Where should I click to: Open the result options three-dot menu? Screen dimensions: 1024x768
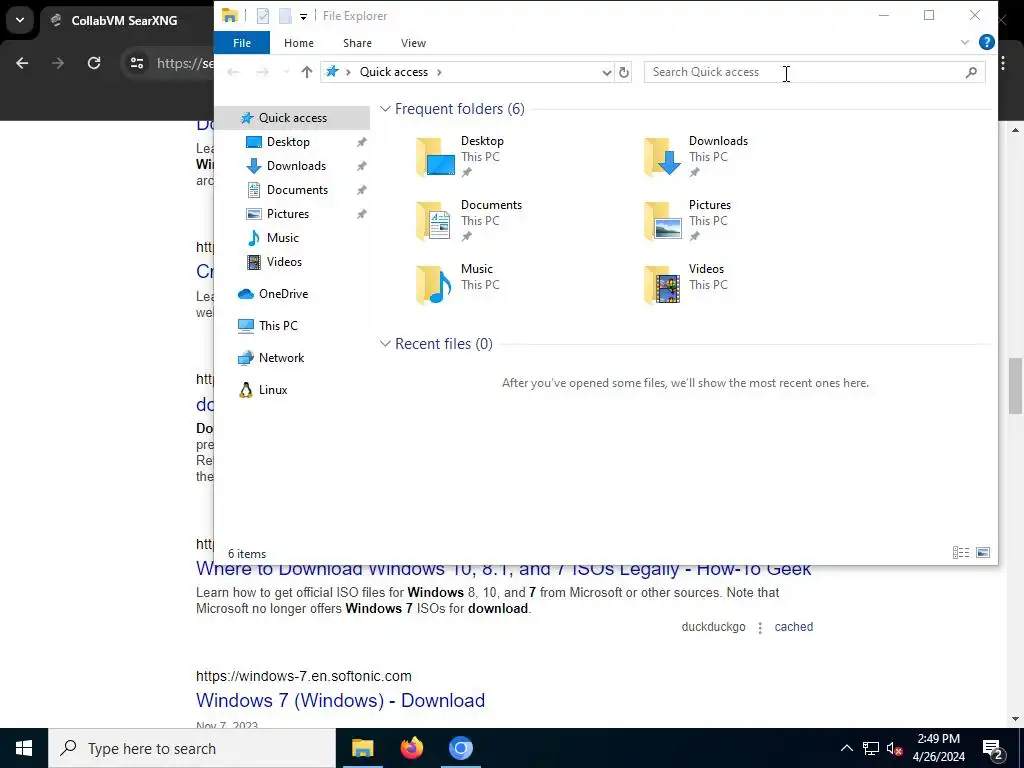(x=760, y=628)
